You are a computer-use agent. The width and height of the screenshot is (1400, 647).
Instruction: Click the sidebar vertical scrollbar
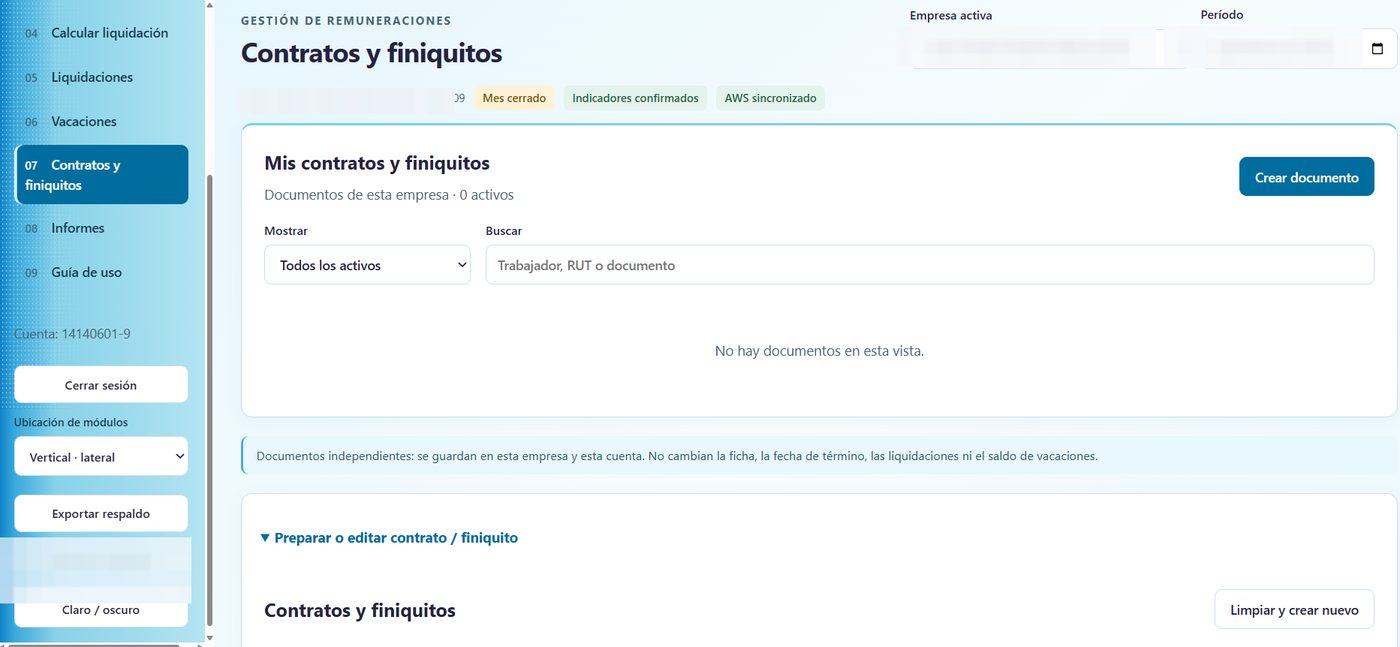coord(209,400)
